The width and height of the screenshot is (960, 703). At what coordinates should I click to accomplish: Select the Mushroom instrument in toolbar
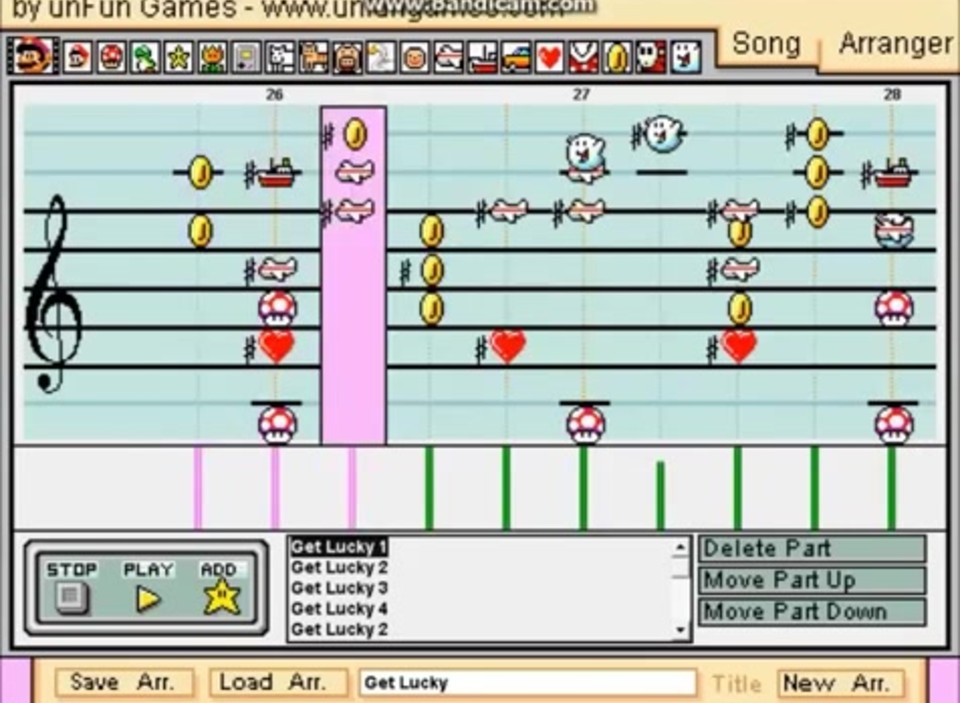pos(111,58)
